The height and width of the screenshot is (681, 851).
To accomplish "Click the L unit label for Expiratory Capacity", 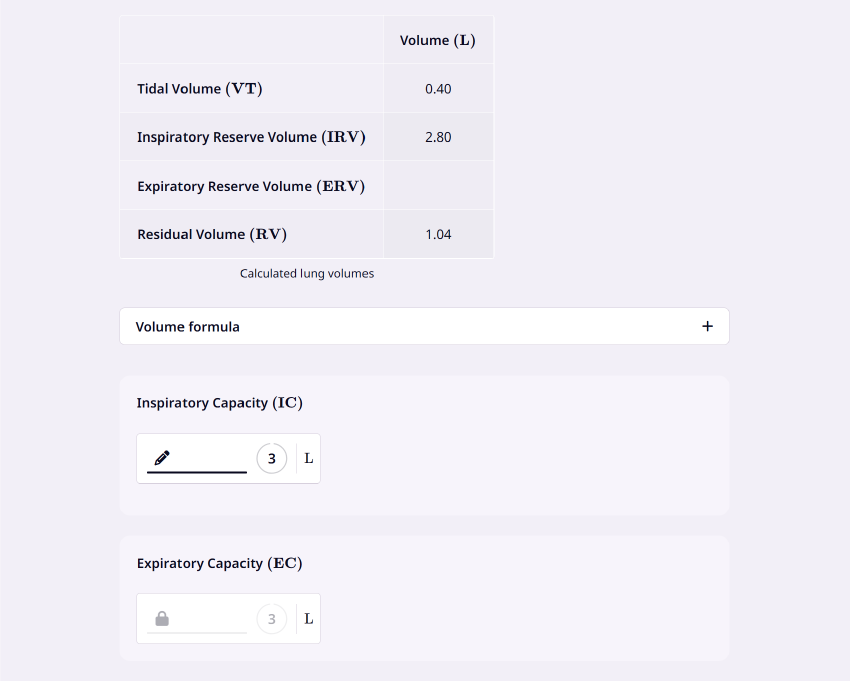I will click(309, 619).
